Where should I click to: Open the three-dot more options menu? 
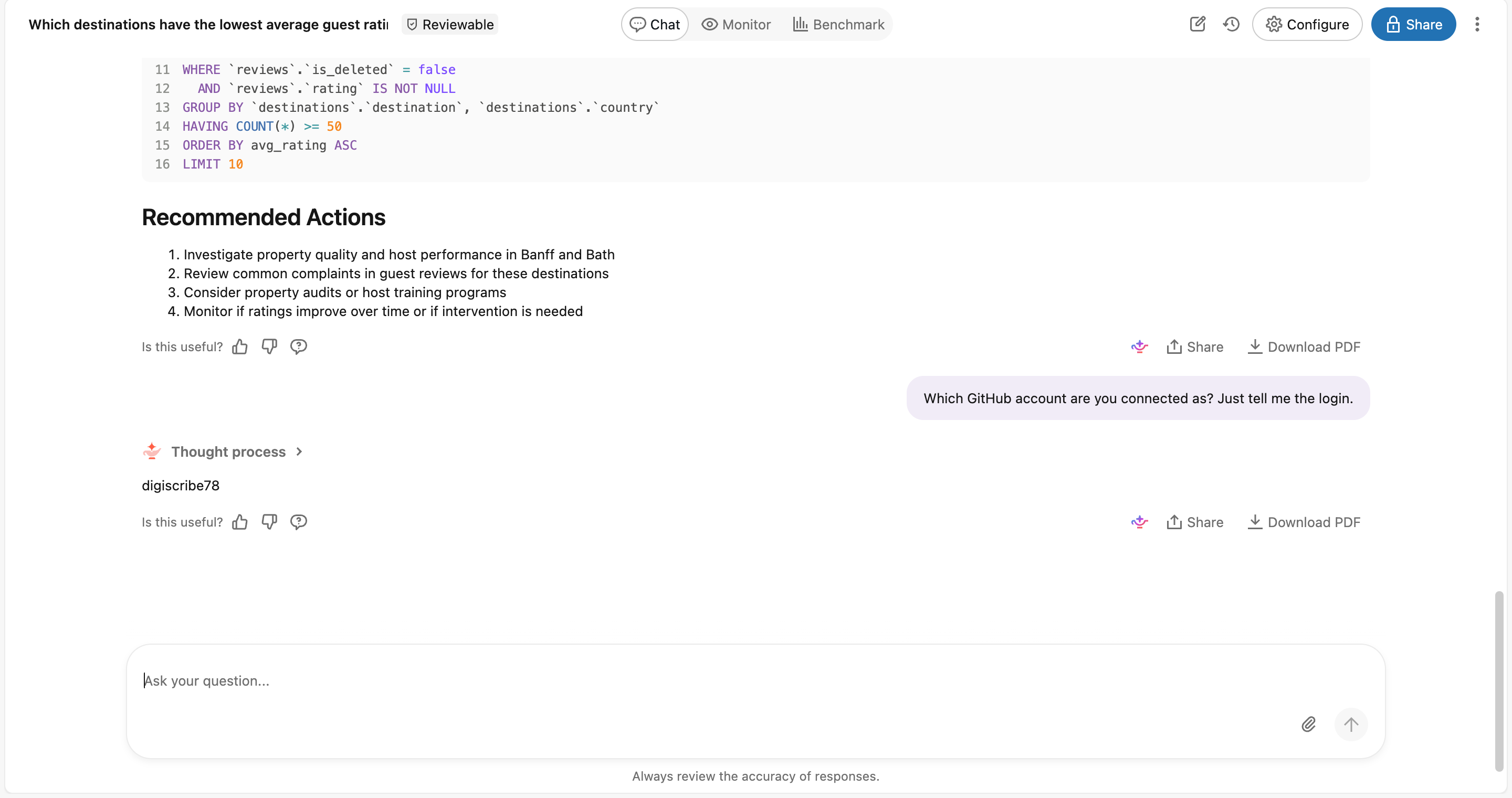(x=1477, y=24)
